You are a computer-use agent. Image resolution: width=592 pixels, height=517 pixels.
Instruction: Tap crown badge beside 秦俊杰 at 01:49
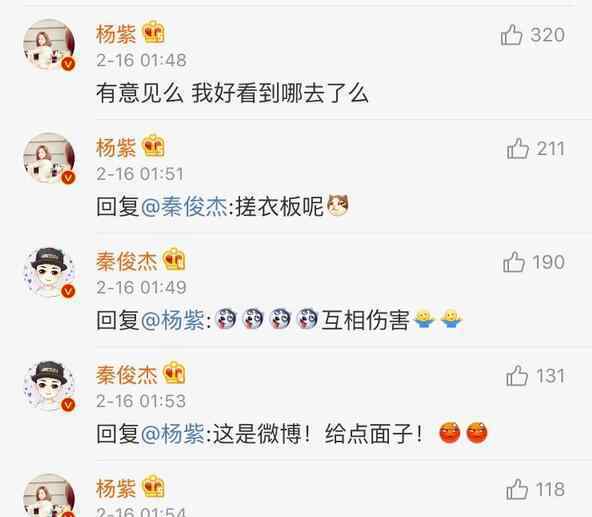(x=174, y=259)
